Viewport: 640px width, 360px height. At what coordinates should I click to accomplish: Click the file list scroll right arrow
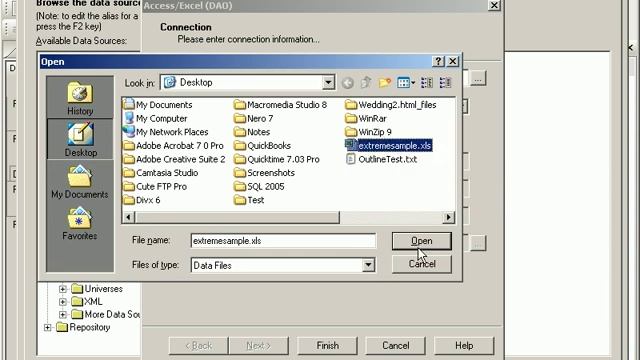coord(449,218)
